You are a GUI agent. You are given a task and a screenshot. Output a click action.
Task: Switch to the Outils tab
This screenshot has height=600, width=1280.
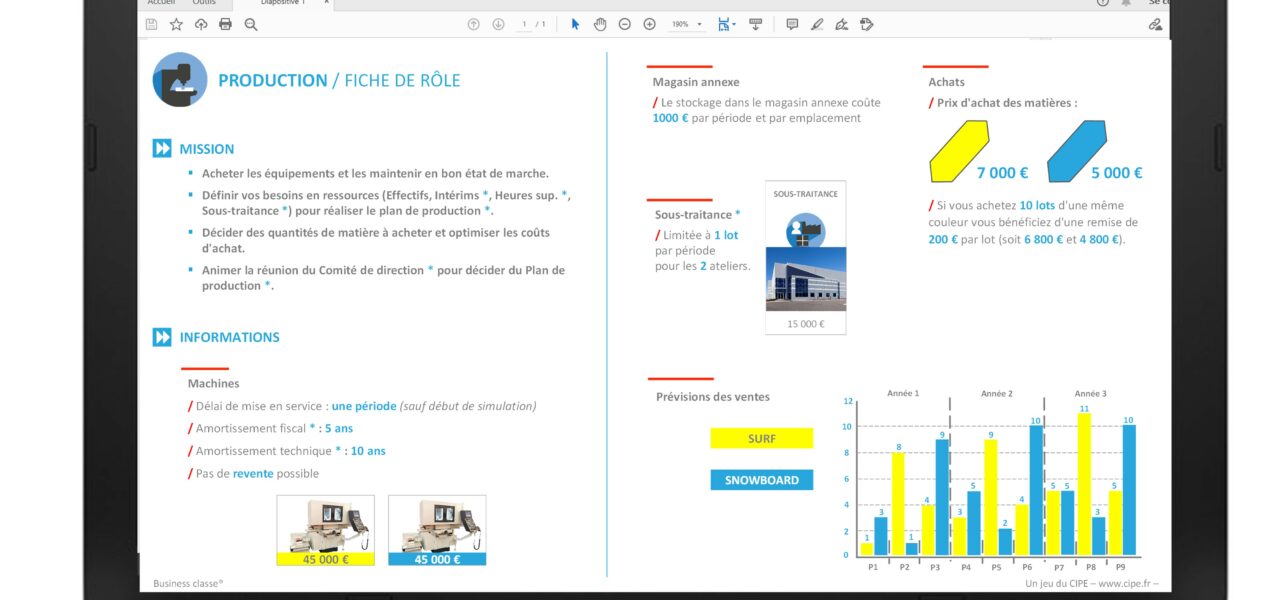pos(203,3)
